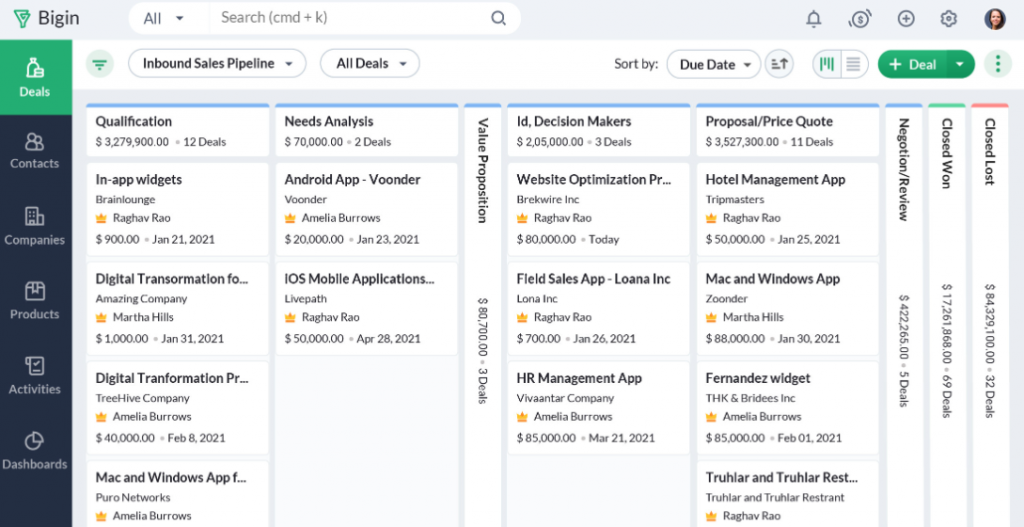Toggle the sort order ascending/descending button
This screenshot has width=1024, height=527.
(x=779, y=64)
